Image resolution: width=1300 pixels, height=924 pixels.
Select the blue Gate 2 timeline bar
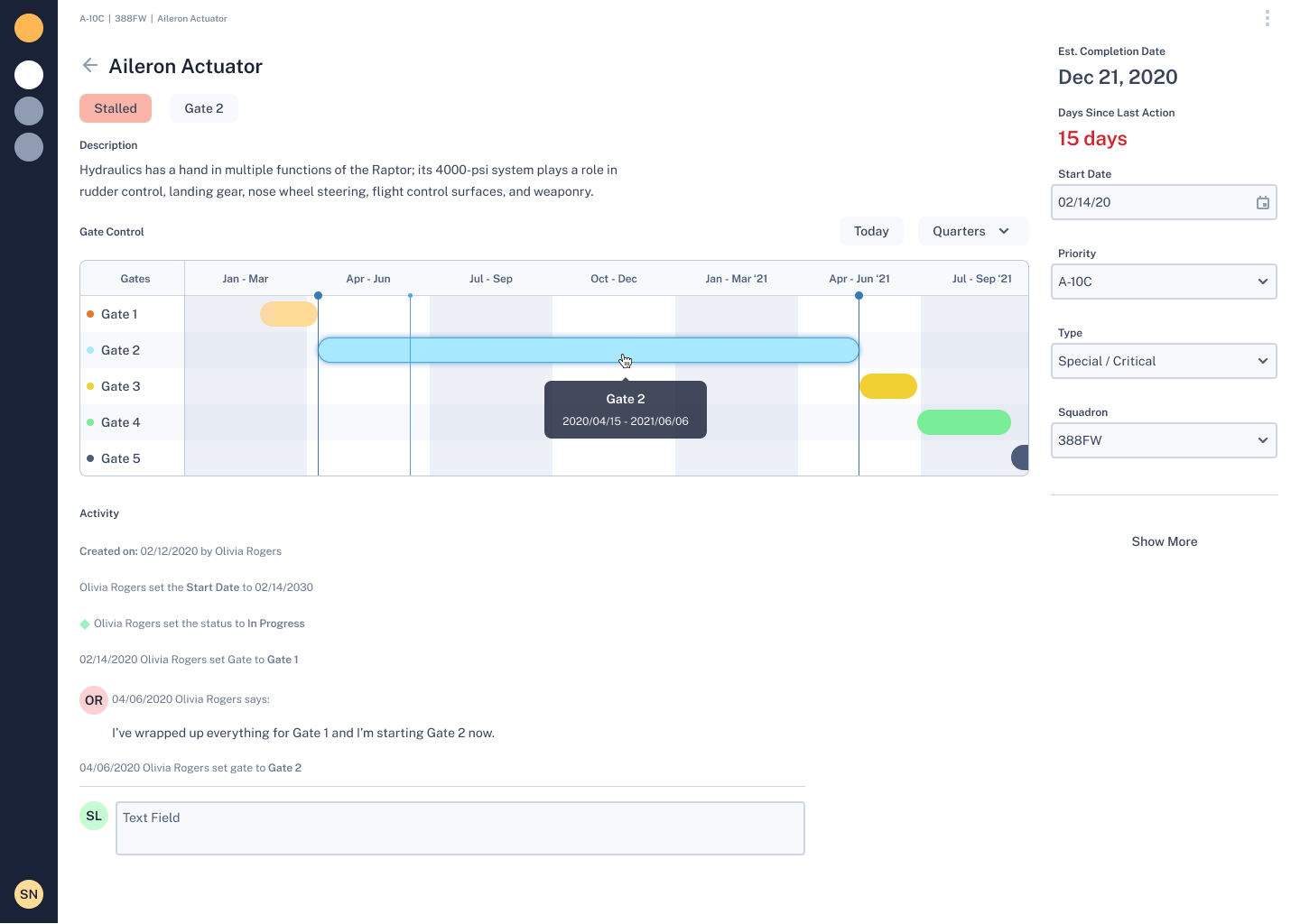pos(587,349)
